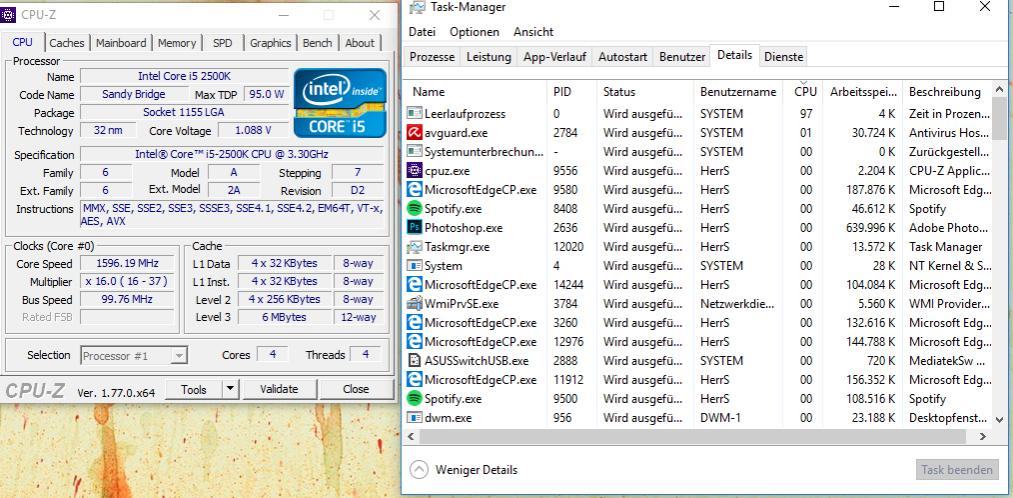Click the Spotify.exe icon with PID 8408

(x=414, y=209)
